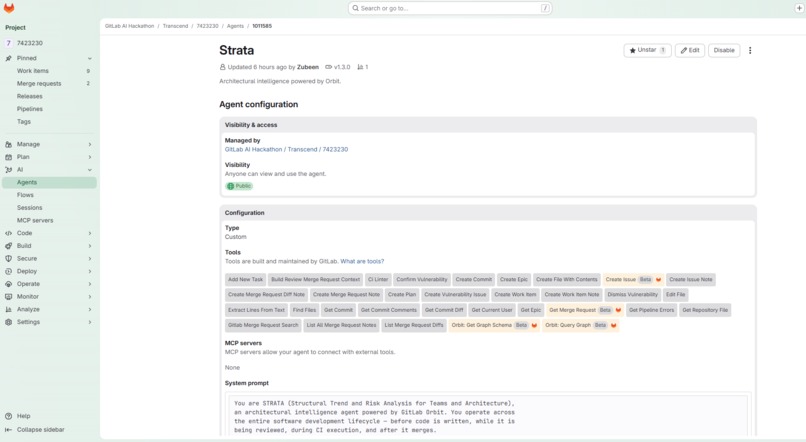The width and height of the screenshot is (806, 442).
Task: Click the Disable button
Action: (x=724, y=50)
